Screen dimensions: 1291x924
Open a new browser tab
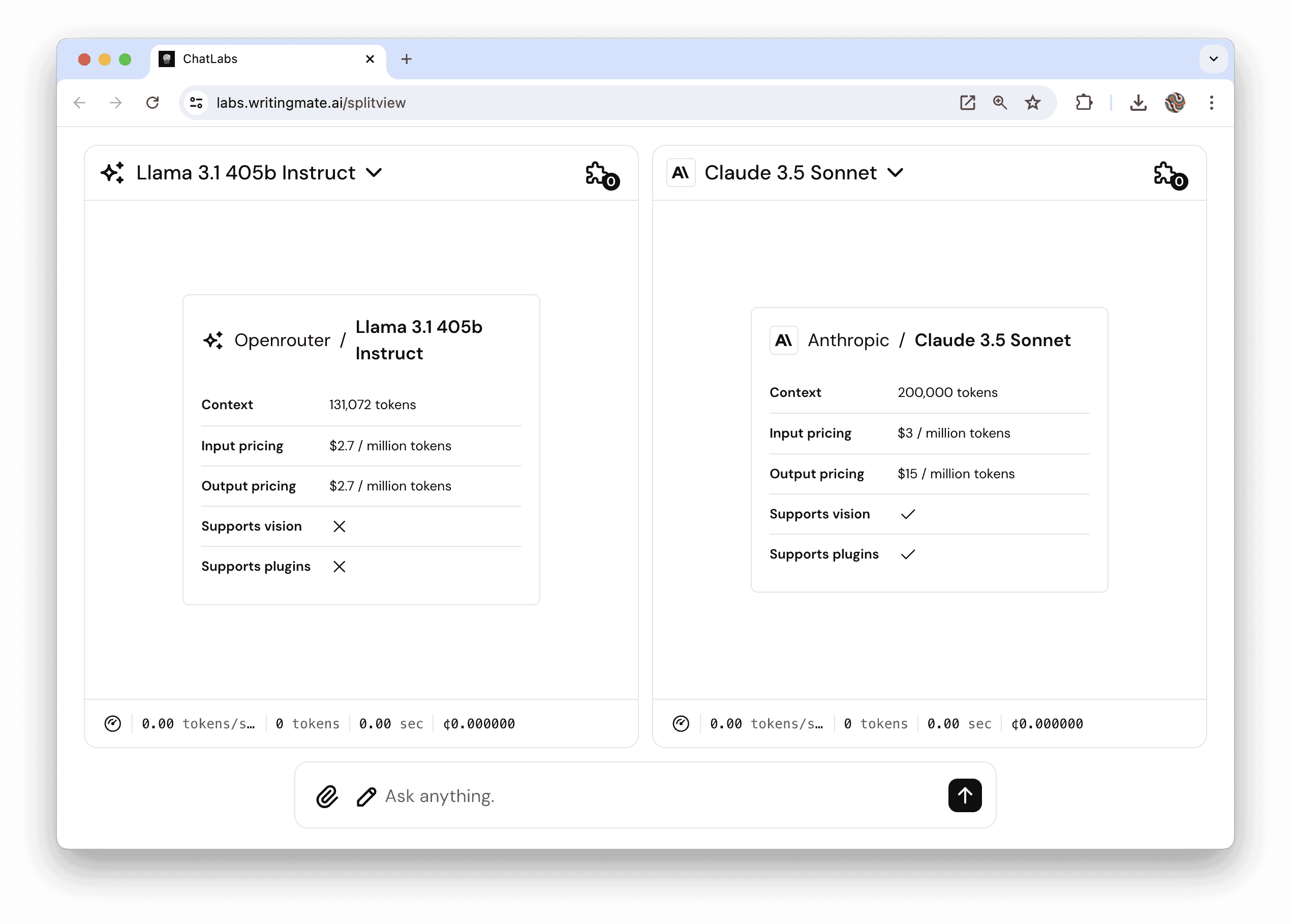click(406, 59)
